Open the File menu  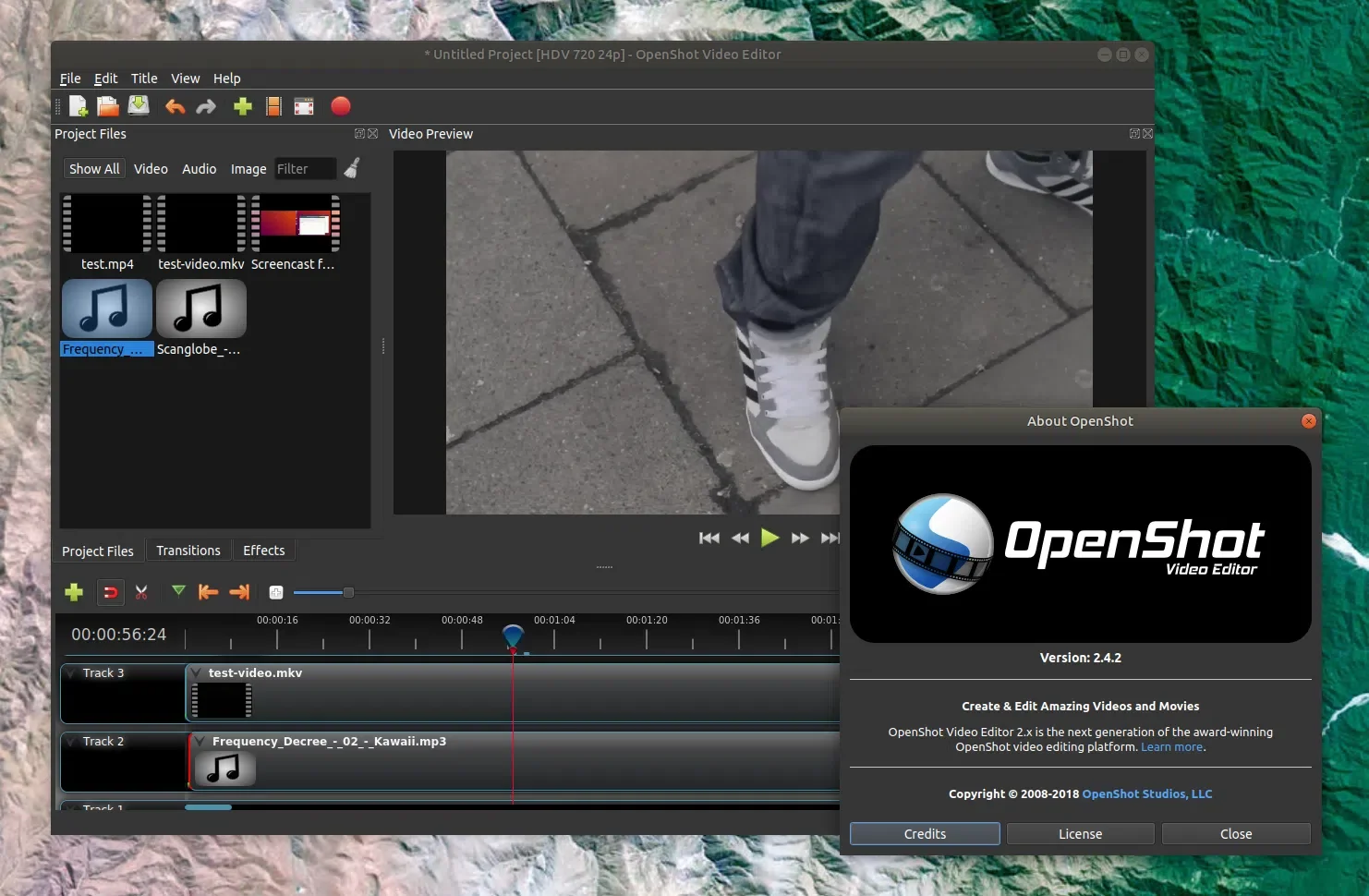69,79
